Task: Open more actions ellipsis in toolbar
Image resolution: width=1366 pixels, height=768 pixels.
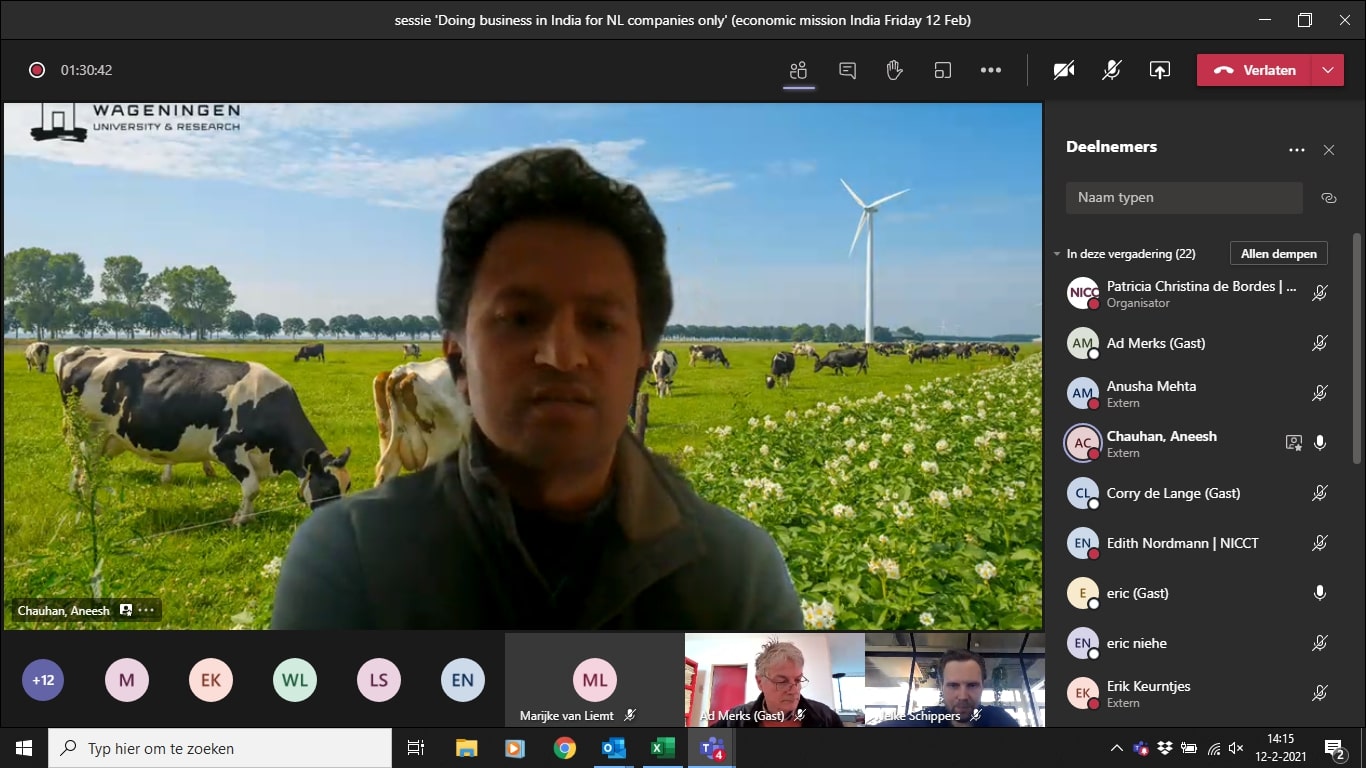Action: (x=990, y=70)
